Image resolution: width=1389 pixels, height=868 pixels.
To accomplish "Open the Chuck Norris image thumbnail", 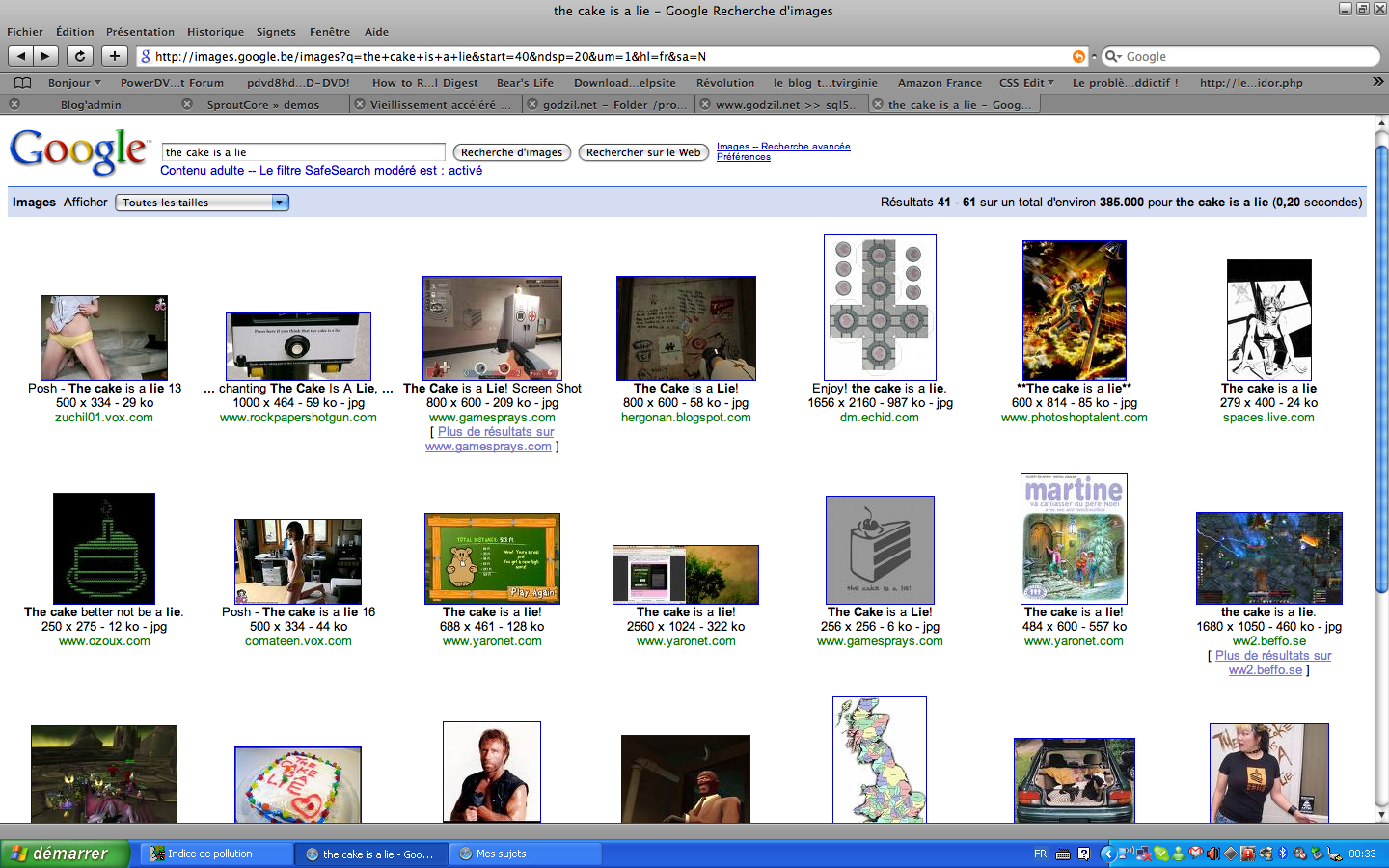I will [x=492, y=772].
